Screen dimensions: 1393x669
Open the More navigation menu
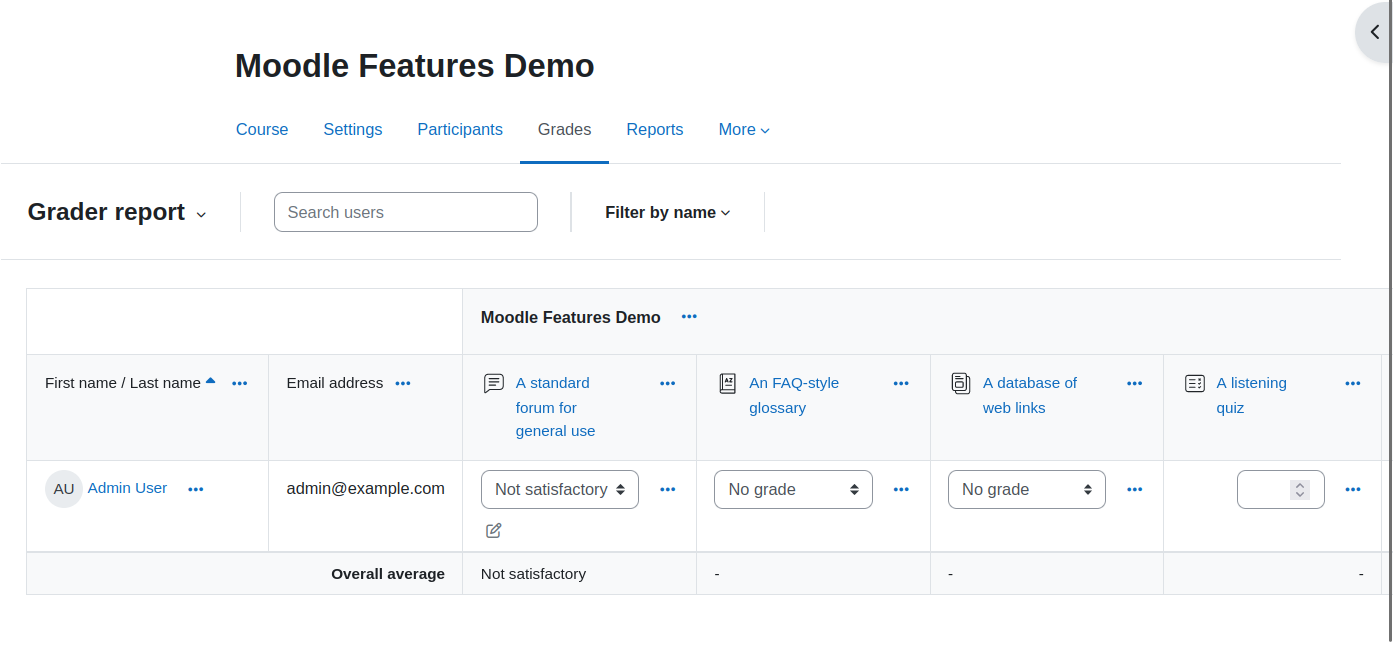tap(744, 129)
